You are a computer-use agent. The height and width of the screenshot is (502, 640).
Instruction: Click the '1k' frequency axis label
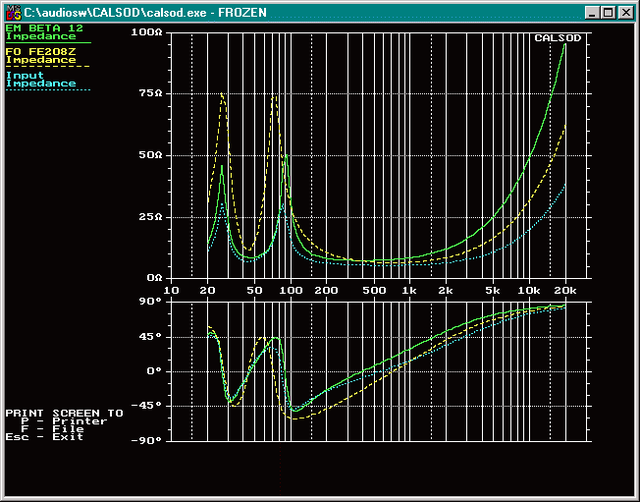409,291
